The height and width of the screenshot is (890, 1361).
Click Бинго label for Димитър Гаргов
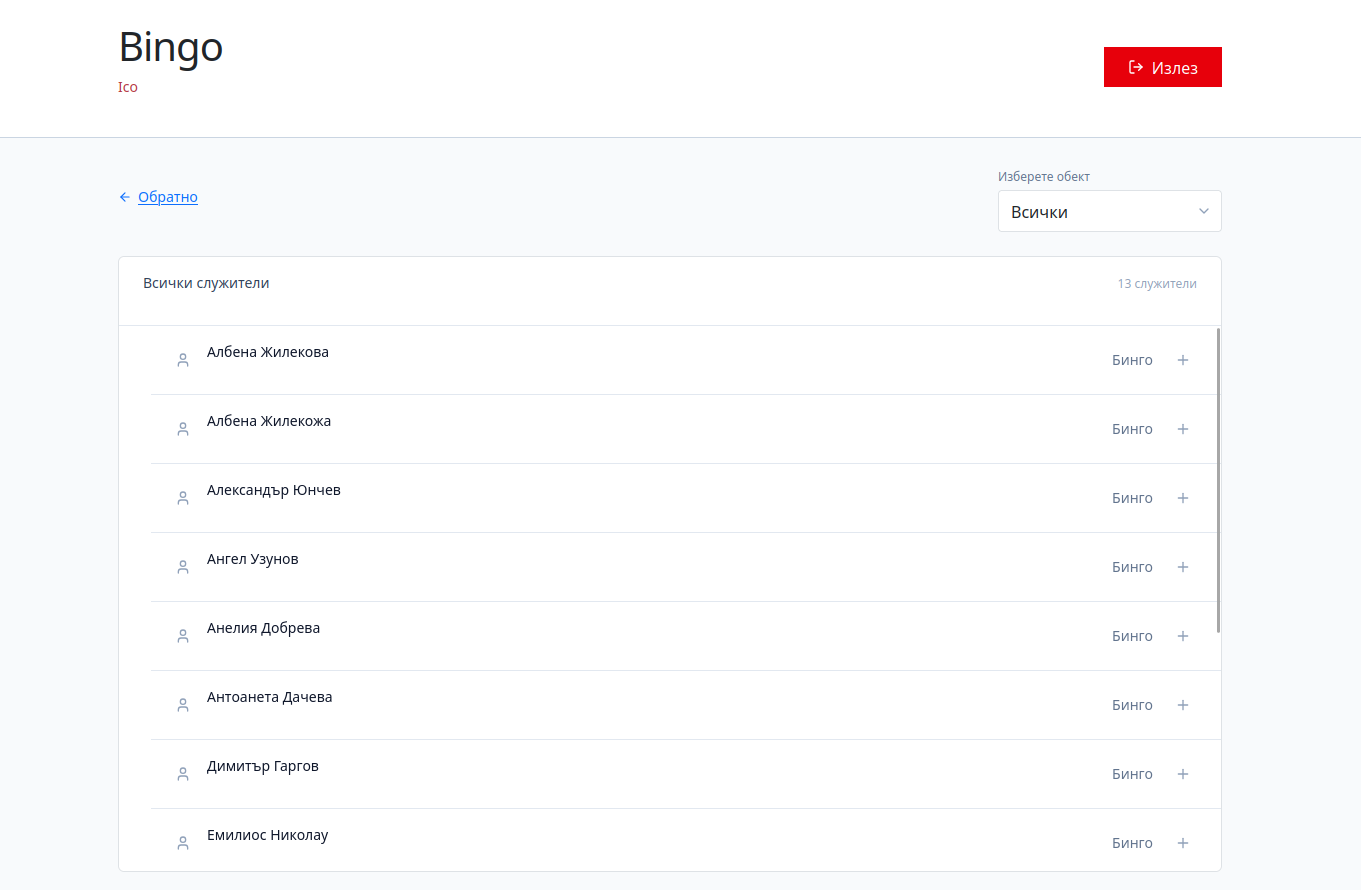click(1132, 774)
